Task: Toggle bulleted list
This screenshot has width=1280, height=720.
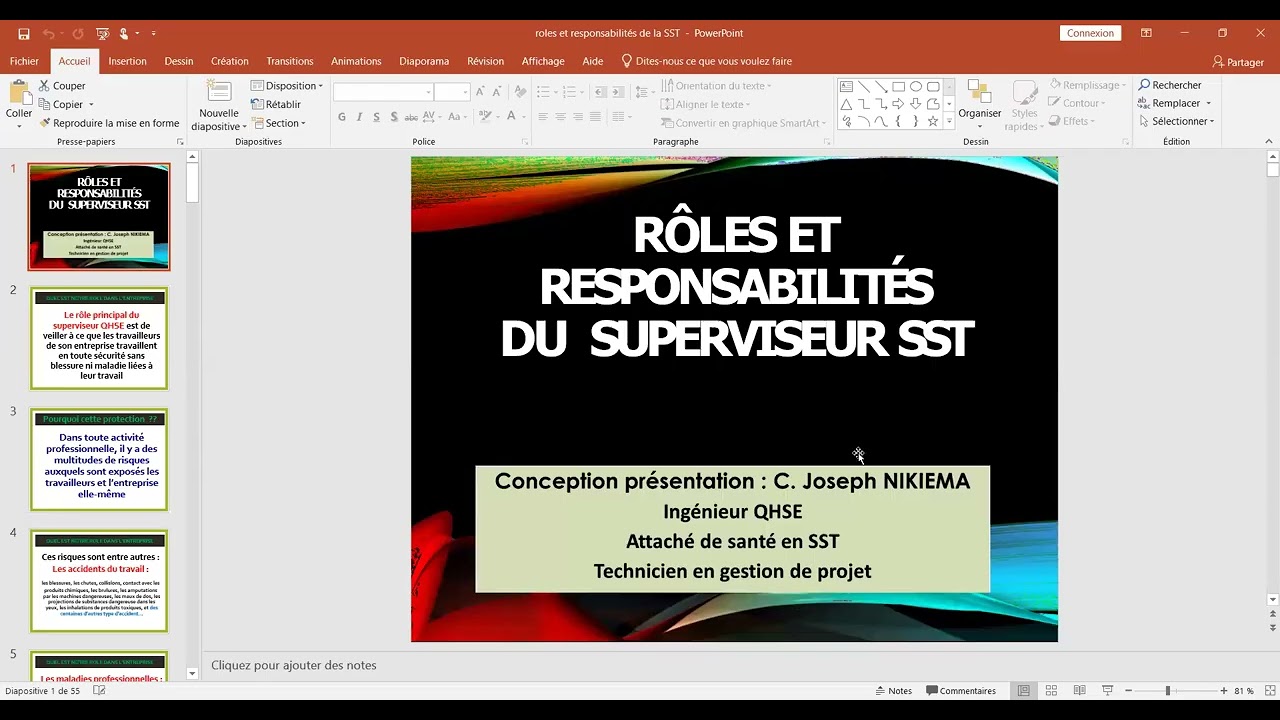Action: pos(543,92)
